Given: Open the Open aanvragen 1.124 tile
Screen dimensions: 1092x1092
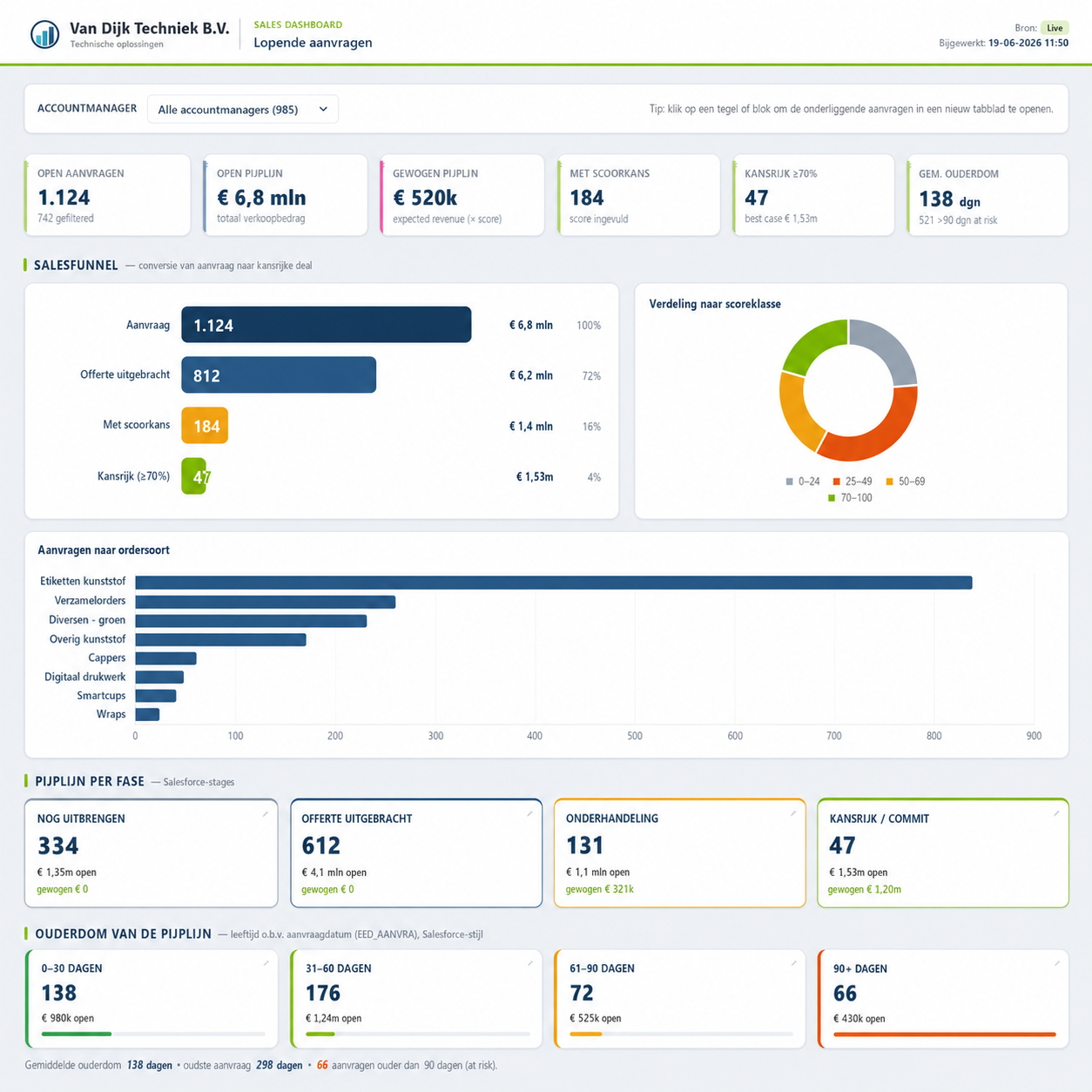Looking at the screenshot, I should coord(107,195).
